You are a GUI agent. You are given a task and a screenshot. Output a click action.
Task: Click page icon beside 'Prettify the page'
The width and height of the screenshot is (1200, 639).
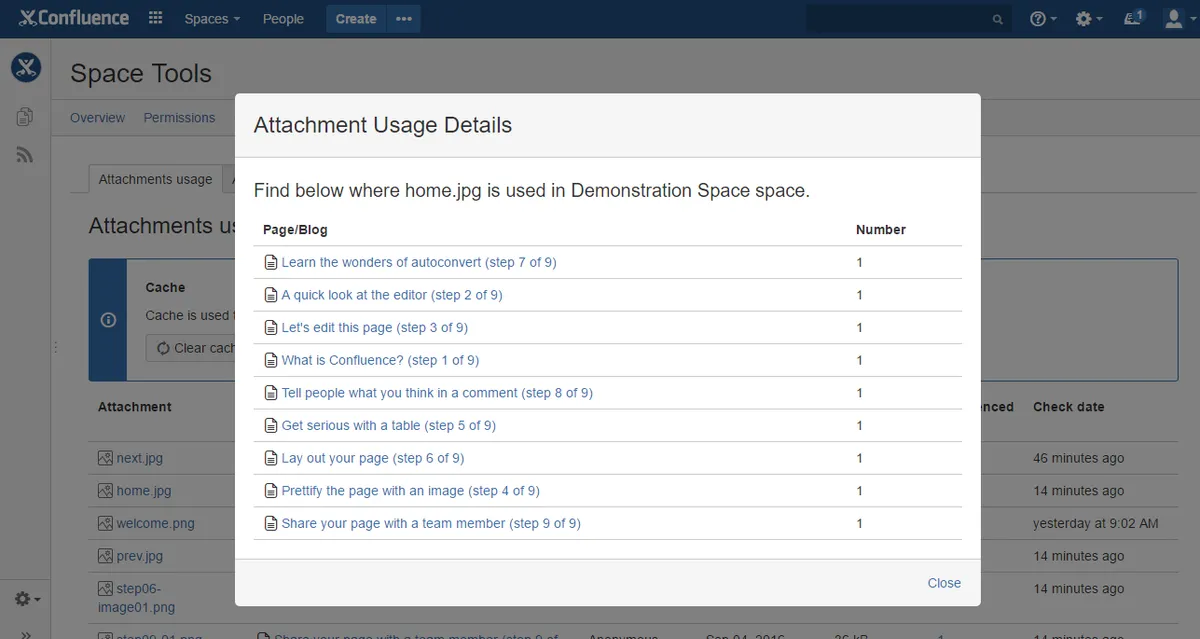(270, 491)
